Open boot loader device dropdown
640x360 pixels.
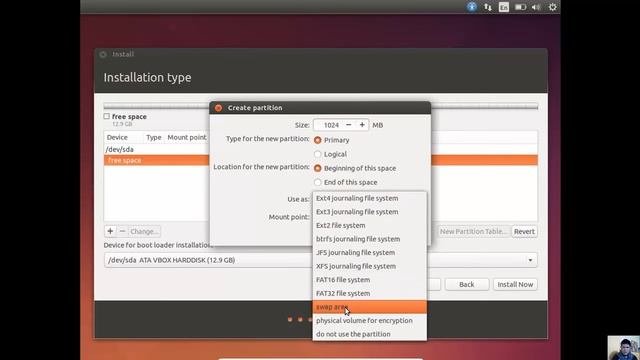click(320, 260)
